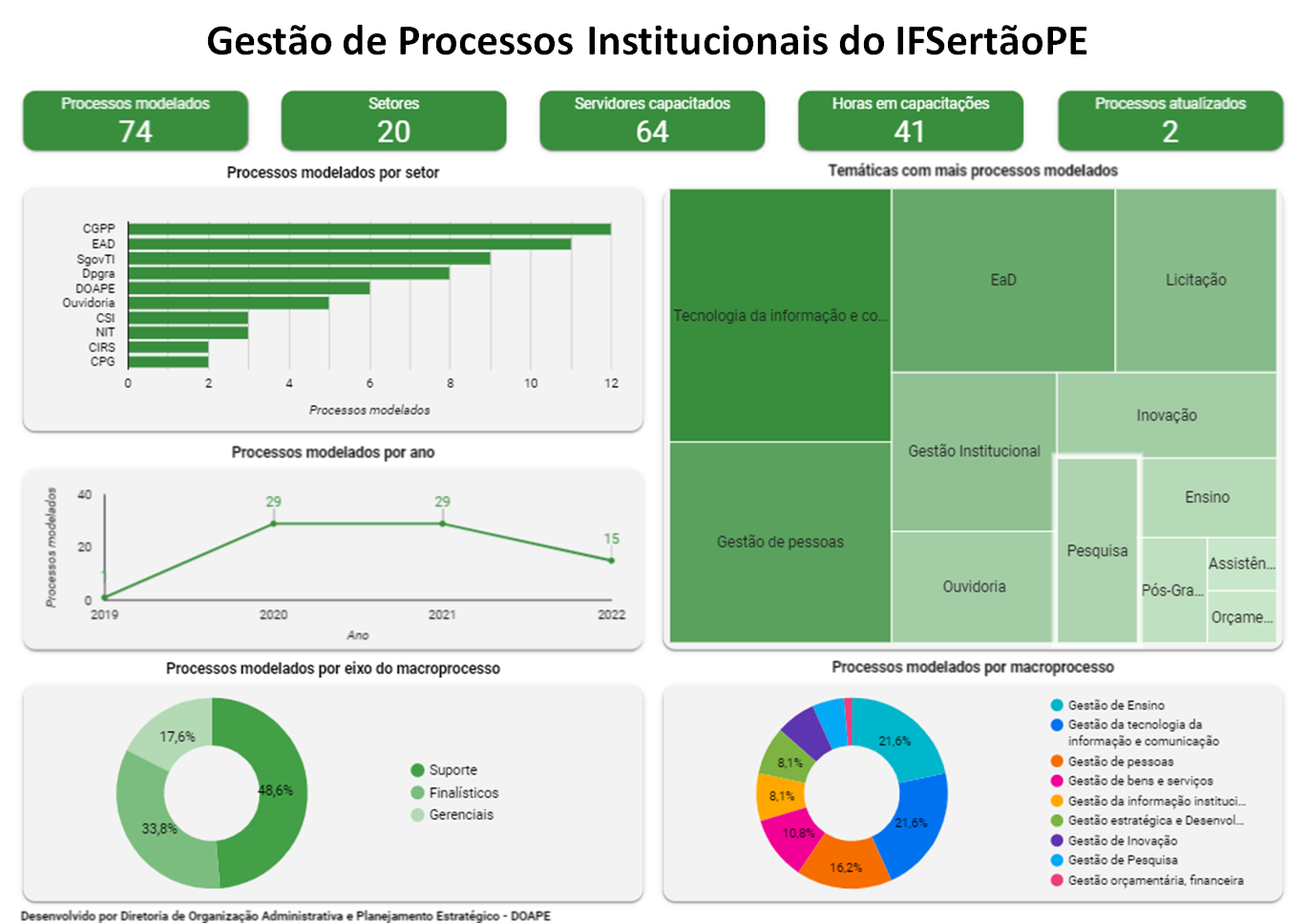This screenshot has width=1306, height=924.
Task: Click the 2022 data point showing 15
Action: point(611,560)
